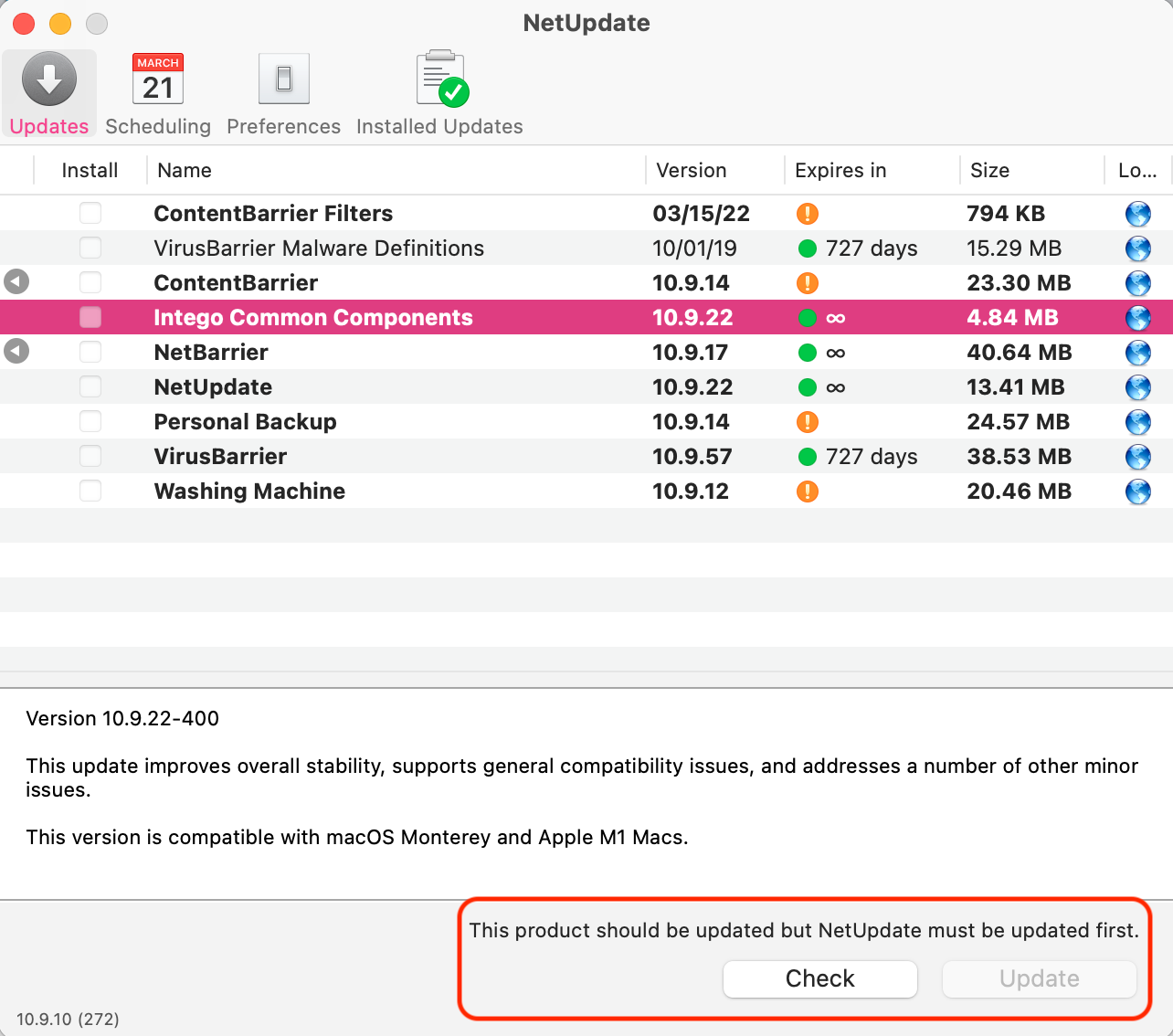Open Installed Updates clipboard icon
The width and height of the screenshot is (1173, 1036).
[x=442, y=79]
